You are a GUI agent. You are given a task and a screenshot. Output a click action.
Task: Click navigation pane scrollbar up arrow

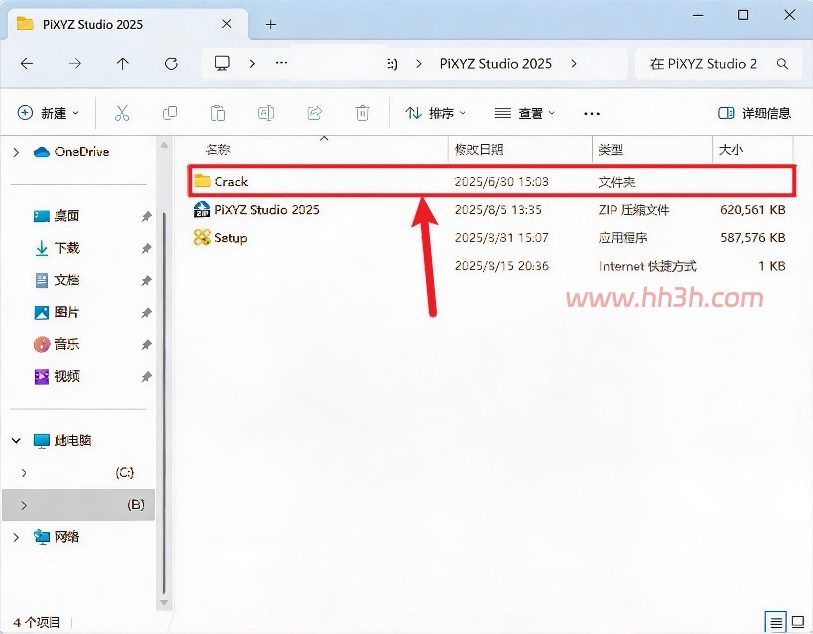pyautogui.click(x=164, y=146)
